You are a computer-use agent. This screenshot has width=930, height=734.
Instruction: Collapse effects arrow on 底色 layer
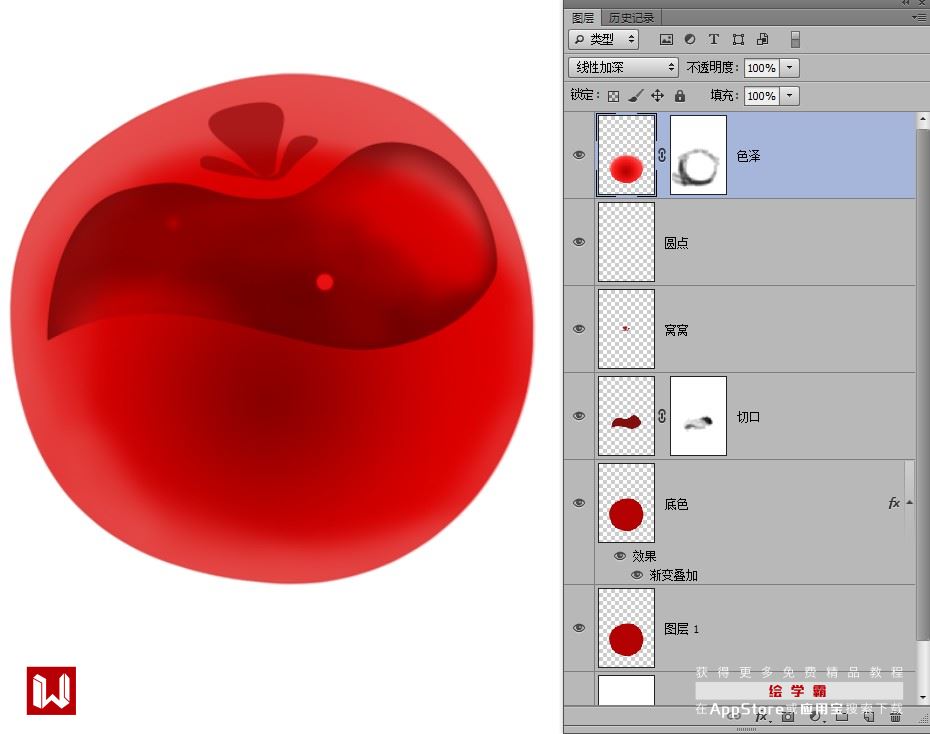910,503
